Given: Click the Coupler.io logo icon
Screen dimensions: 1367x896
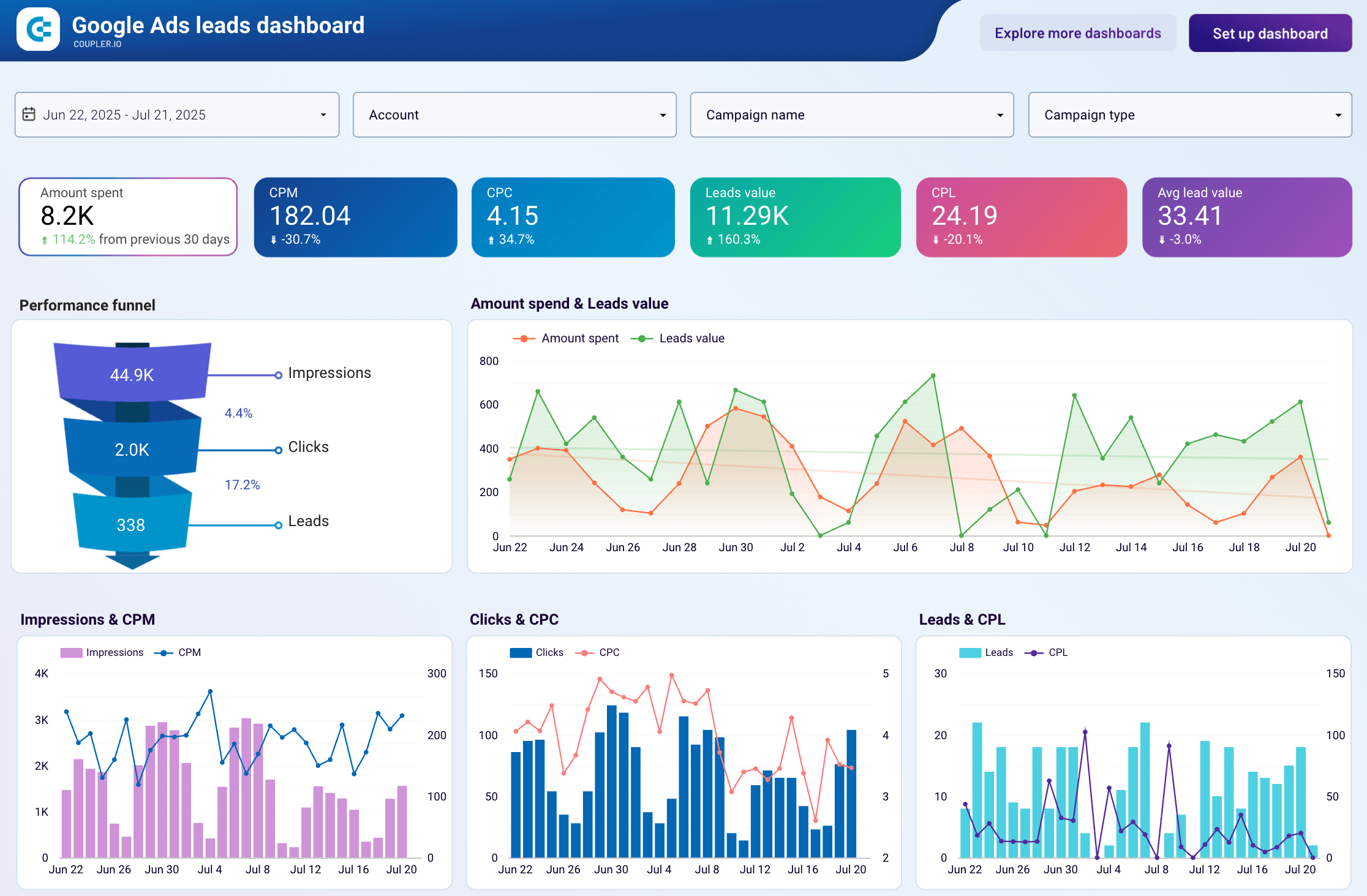Looking at the screenshot, I should coord(38,30).
